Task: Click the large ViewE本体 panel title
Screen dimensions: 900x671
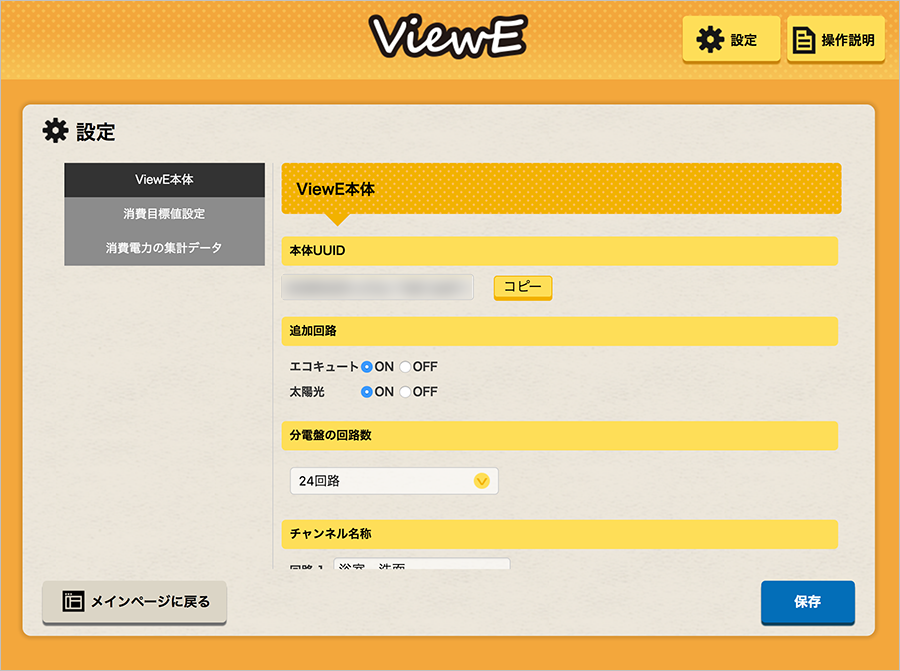Action: coord(336,189)
